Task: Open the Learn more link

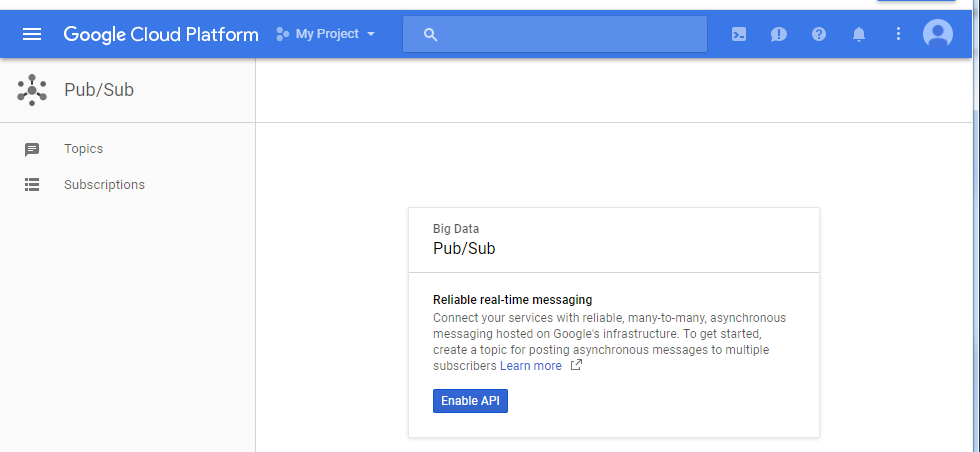Action: pos(531,366)
